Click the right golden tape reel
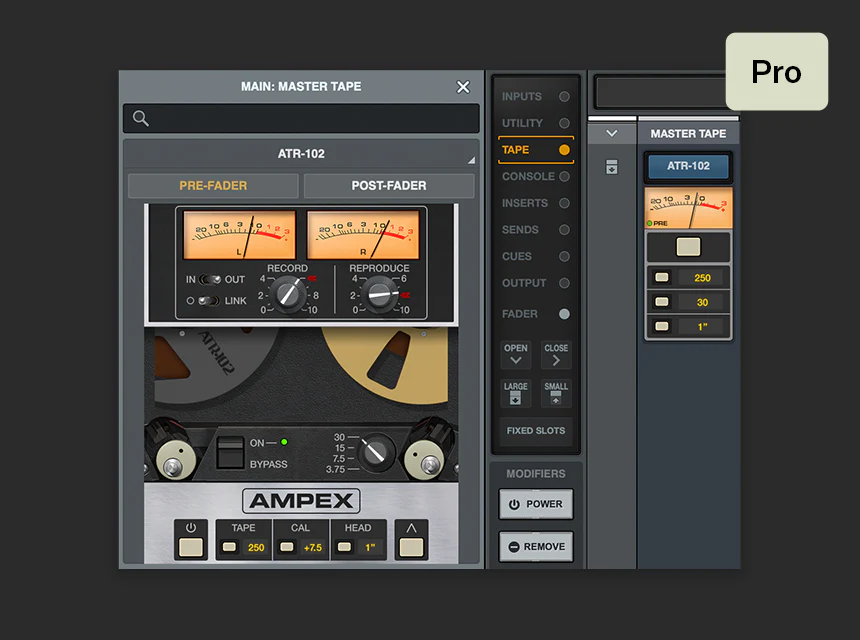 point(387,365)
